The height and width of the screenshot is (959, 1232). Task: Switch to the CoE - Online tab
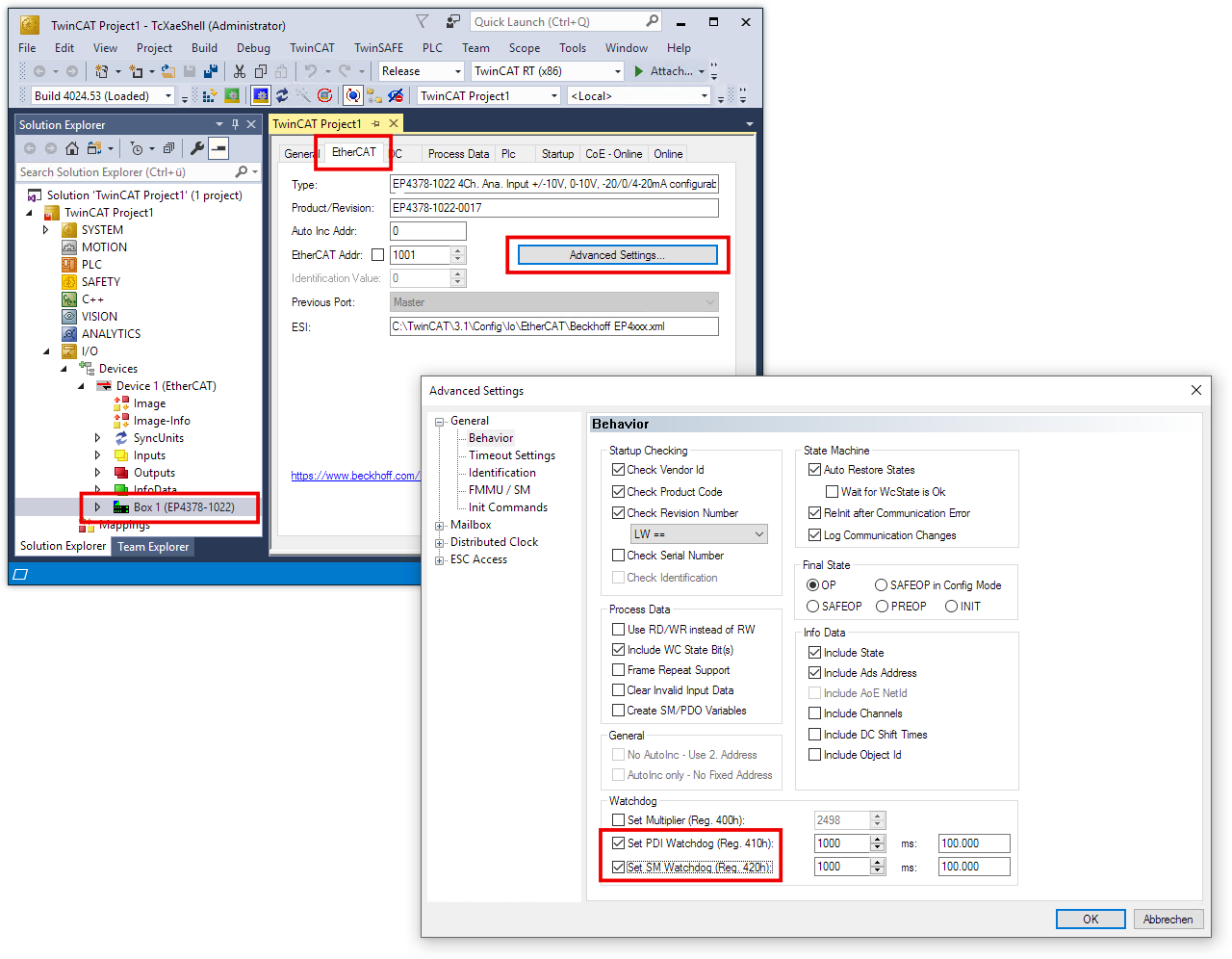point(613,154)
